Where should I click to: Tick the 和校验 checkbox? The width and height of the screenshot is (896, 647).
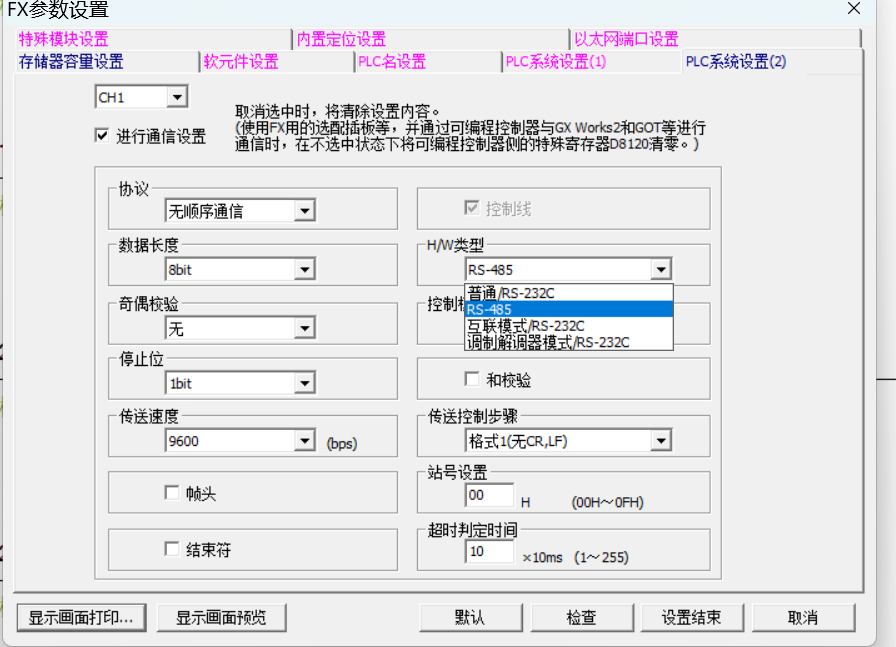point(472,380)
